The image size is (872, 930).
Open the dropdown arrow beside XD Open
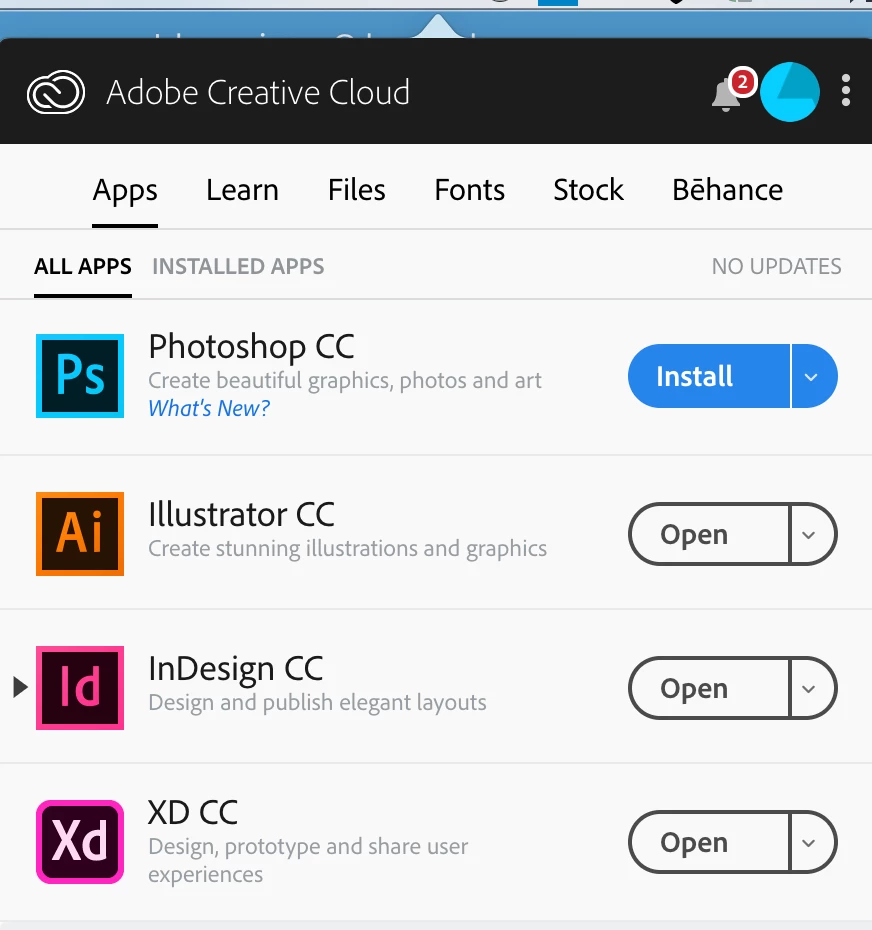pyautogui.click(x=811, y=842)
